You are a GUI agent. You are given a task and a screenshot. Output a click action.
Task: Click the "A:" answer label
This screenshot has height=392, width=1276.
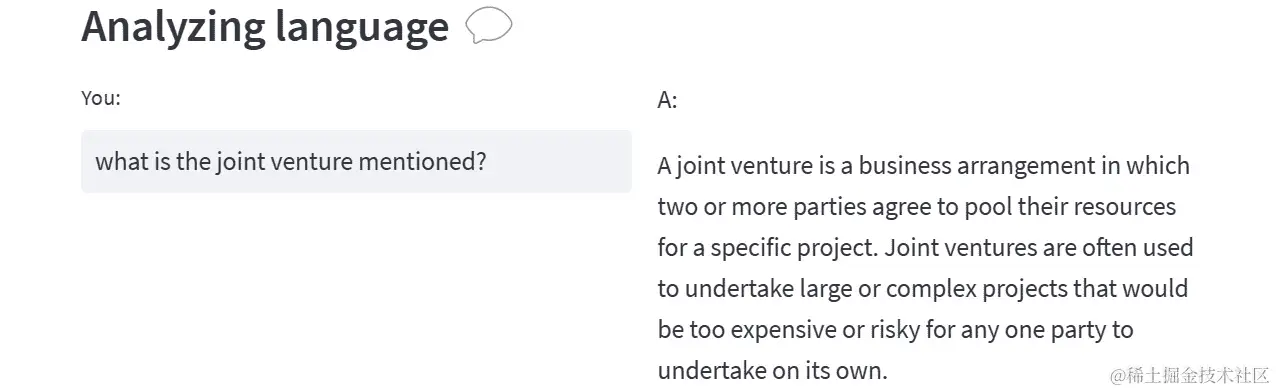coord(667,100)
